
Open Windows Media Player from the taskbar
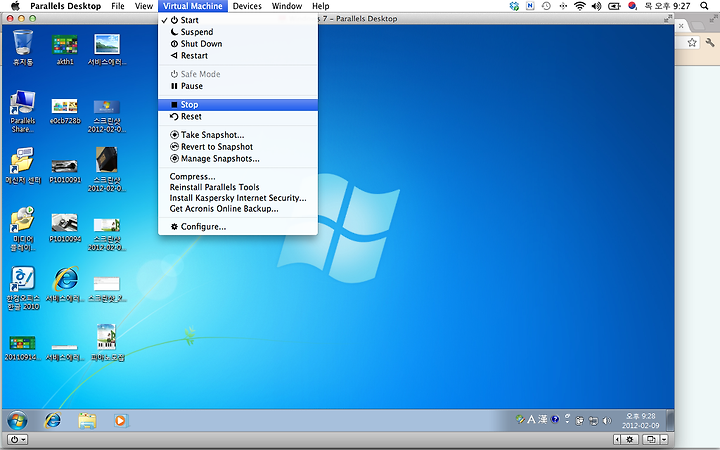point(120,420)
